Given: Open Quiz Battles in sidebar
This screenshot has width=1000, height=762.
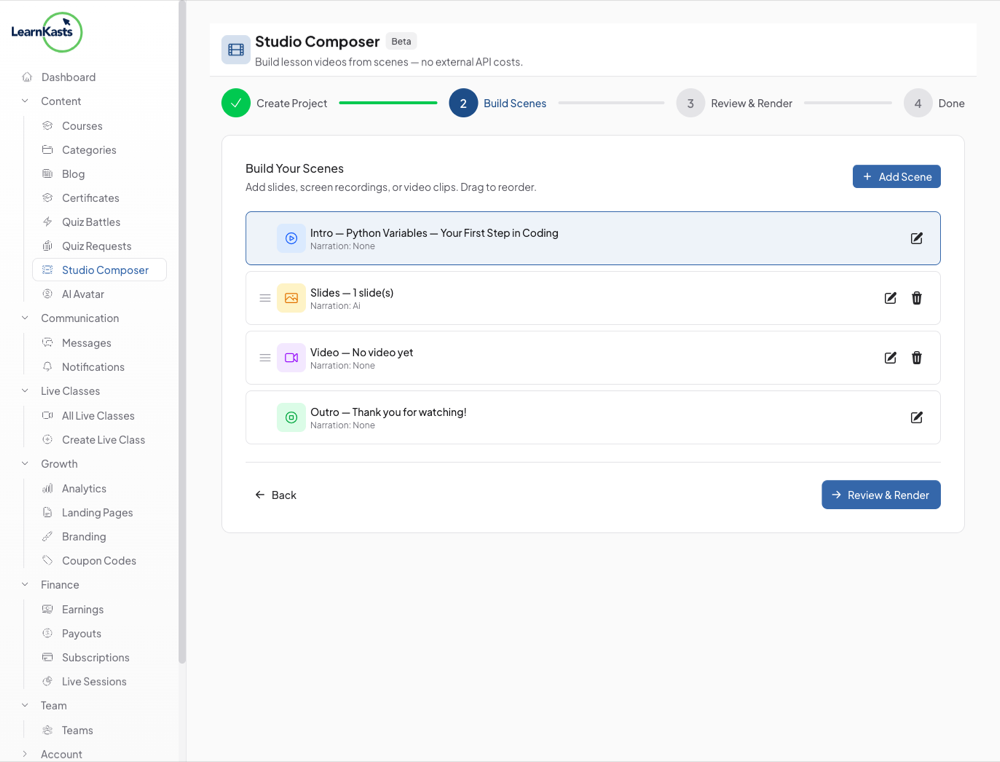Looking at the screenshot, I should pos(90,222).
